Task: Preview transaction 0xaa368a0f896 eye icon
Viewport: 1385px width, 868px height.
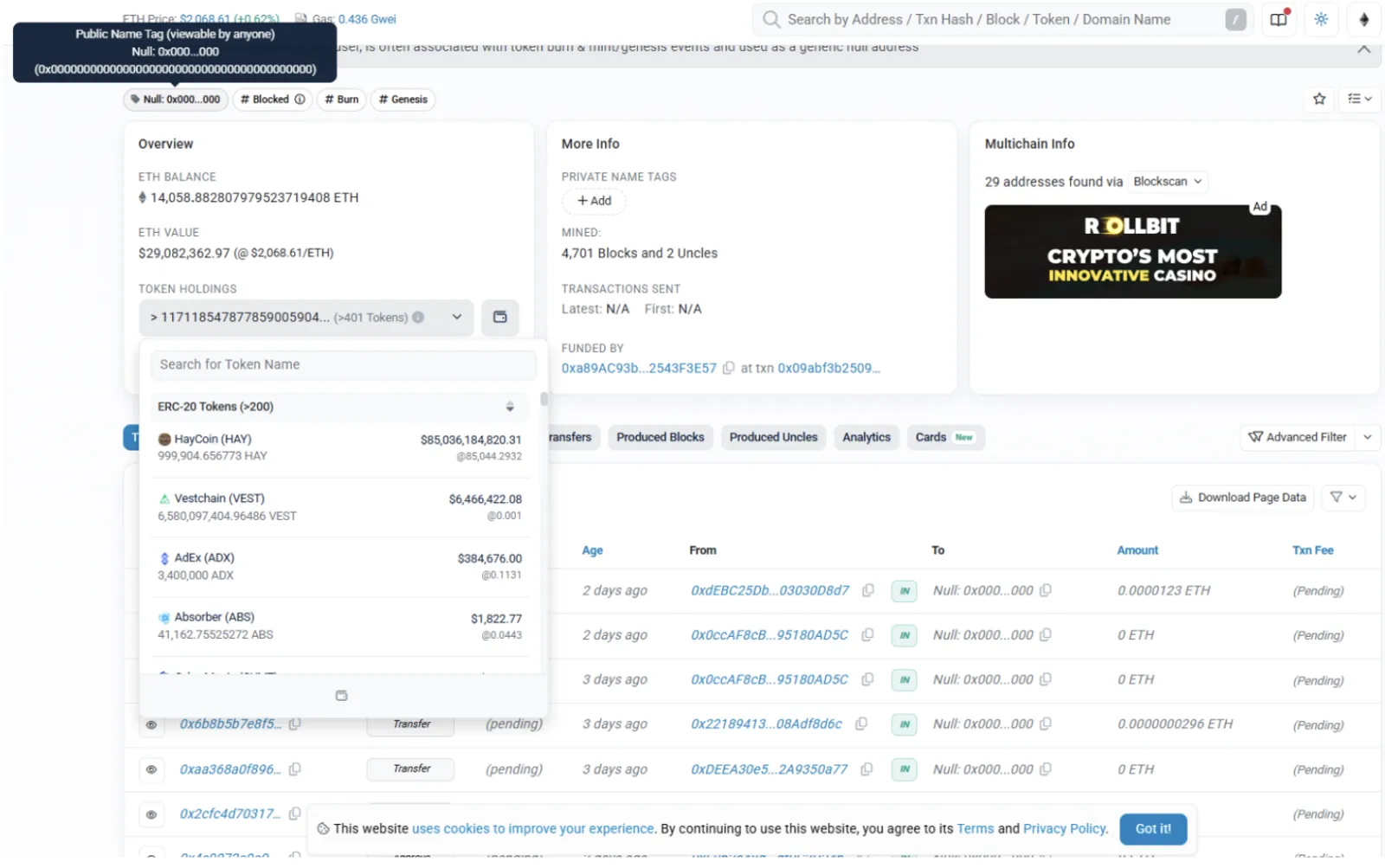Action: click(151, 770)
